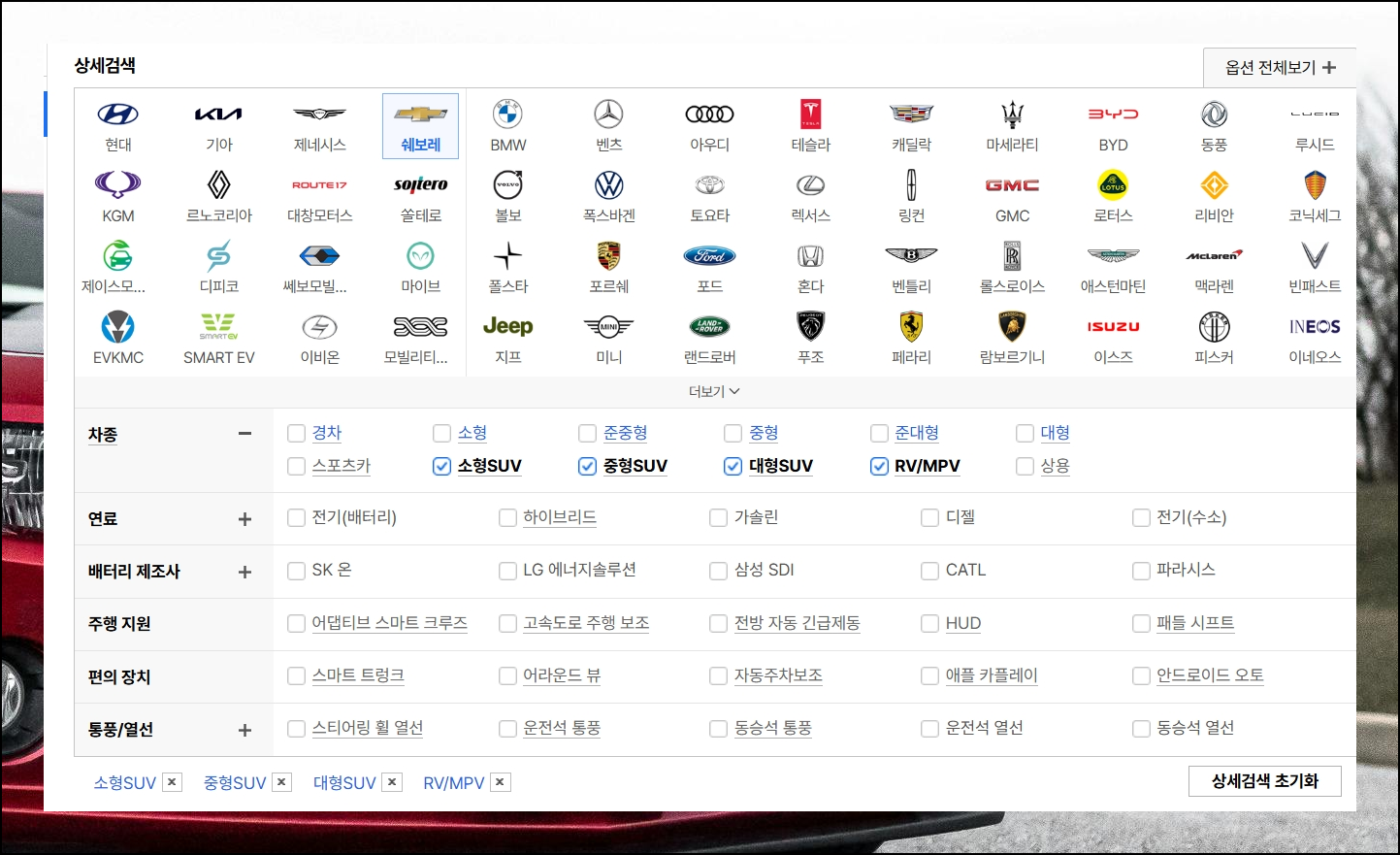
Task: Click the 어댑티브 스마트 크루즈 label
Action: pos(390,623)
